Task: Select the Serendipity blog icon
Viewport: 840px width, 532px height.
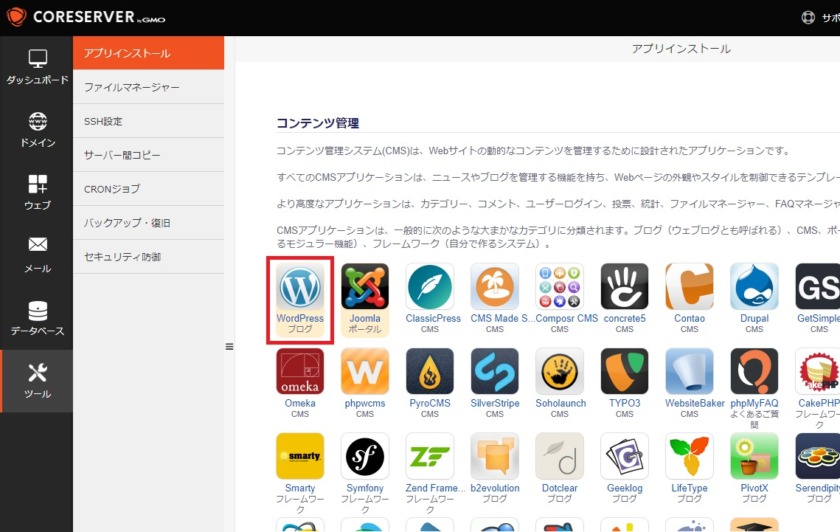Action: pyautogui.click(x=818, y=456)
